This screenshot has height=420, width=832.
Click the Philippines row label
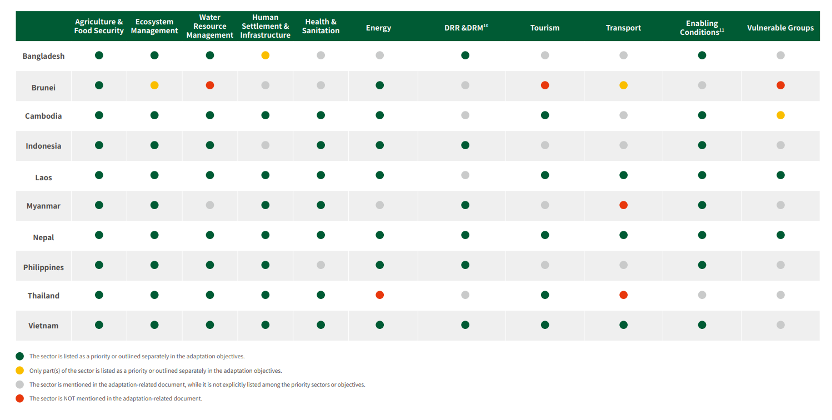[x=44, y=267]
